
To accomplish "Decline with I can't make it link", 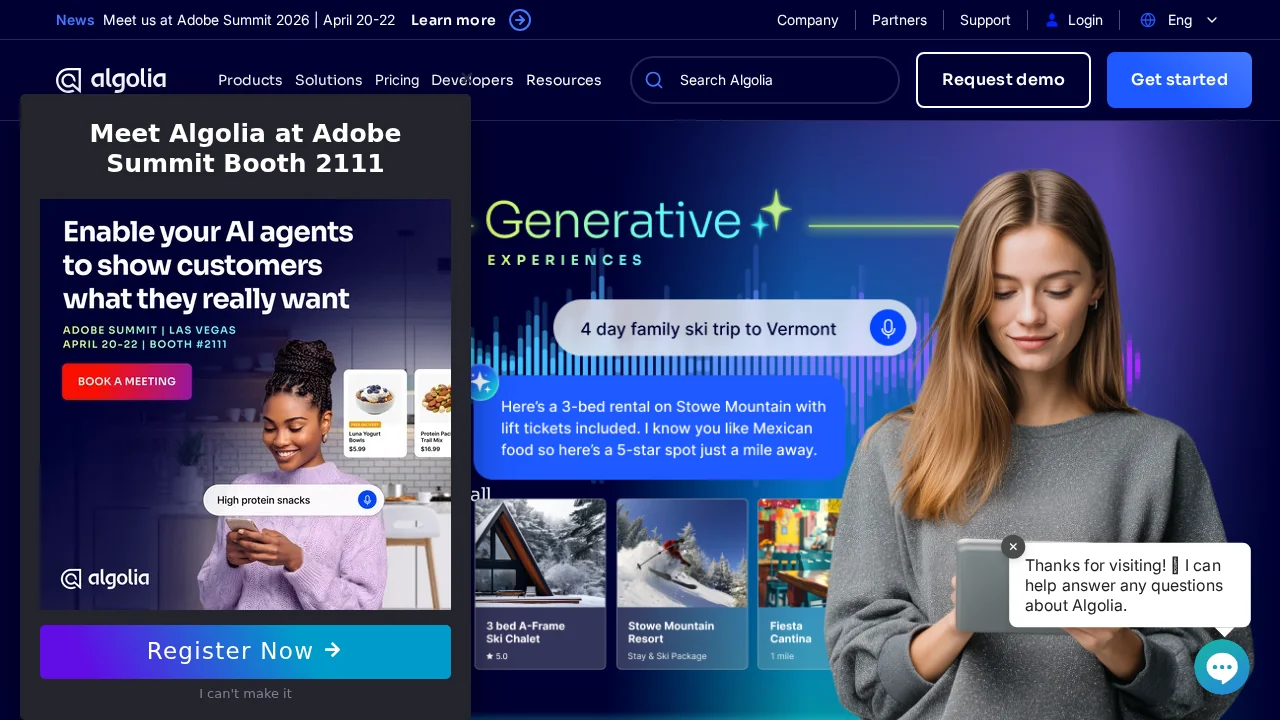I will pyautogui.click(x=245, y=694).
